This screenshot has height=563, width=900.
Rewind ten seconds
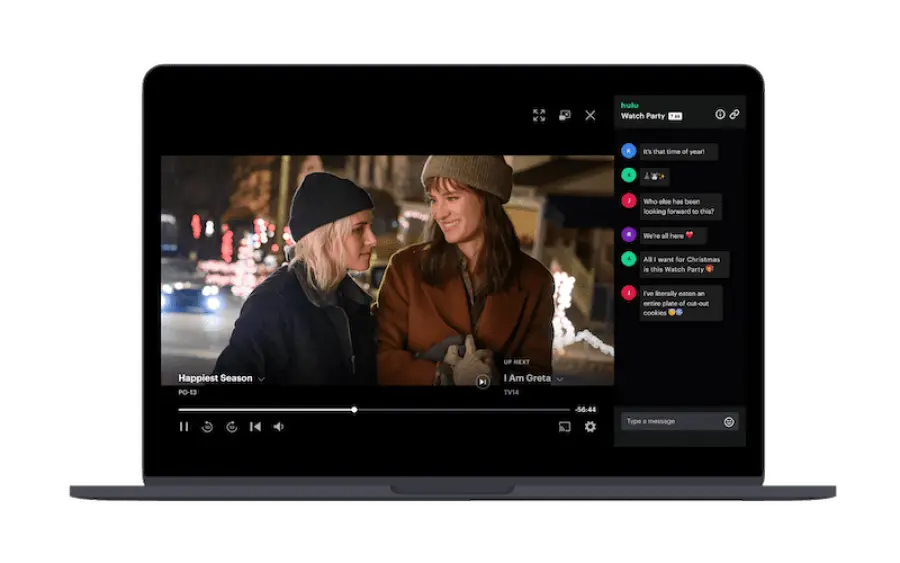207,426
